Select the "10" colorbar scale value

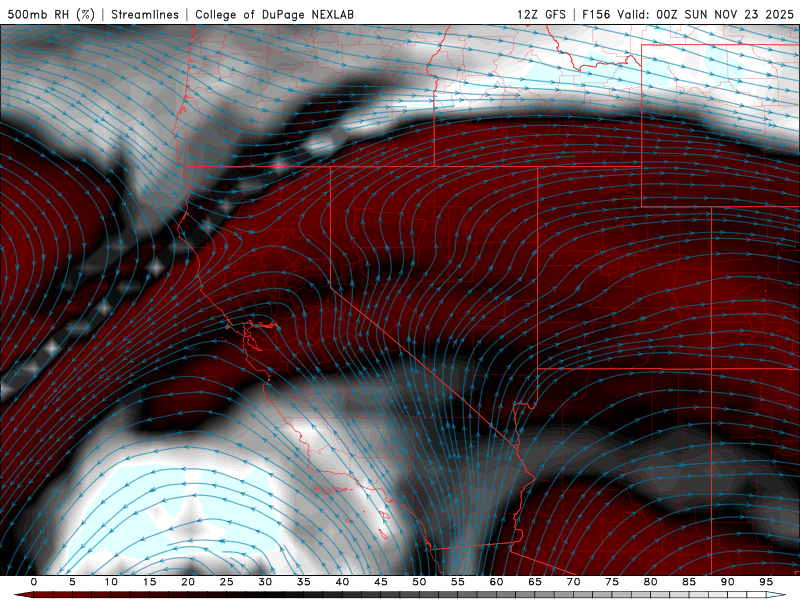coord(111,582)
